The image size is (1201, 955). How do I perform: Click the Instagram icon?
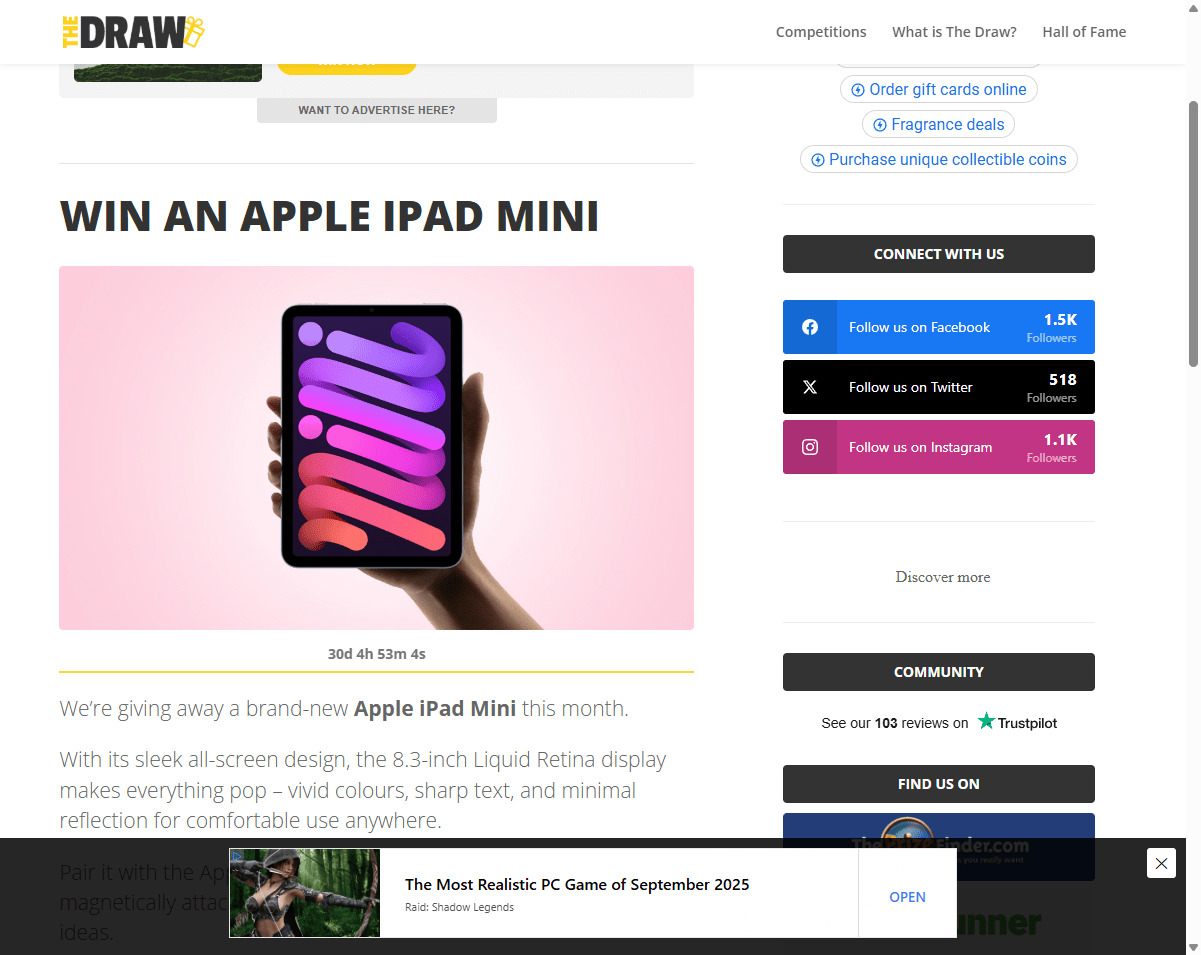(810, 447)
